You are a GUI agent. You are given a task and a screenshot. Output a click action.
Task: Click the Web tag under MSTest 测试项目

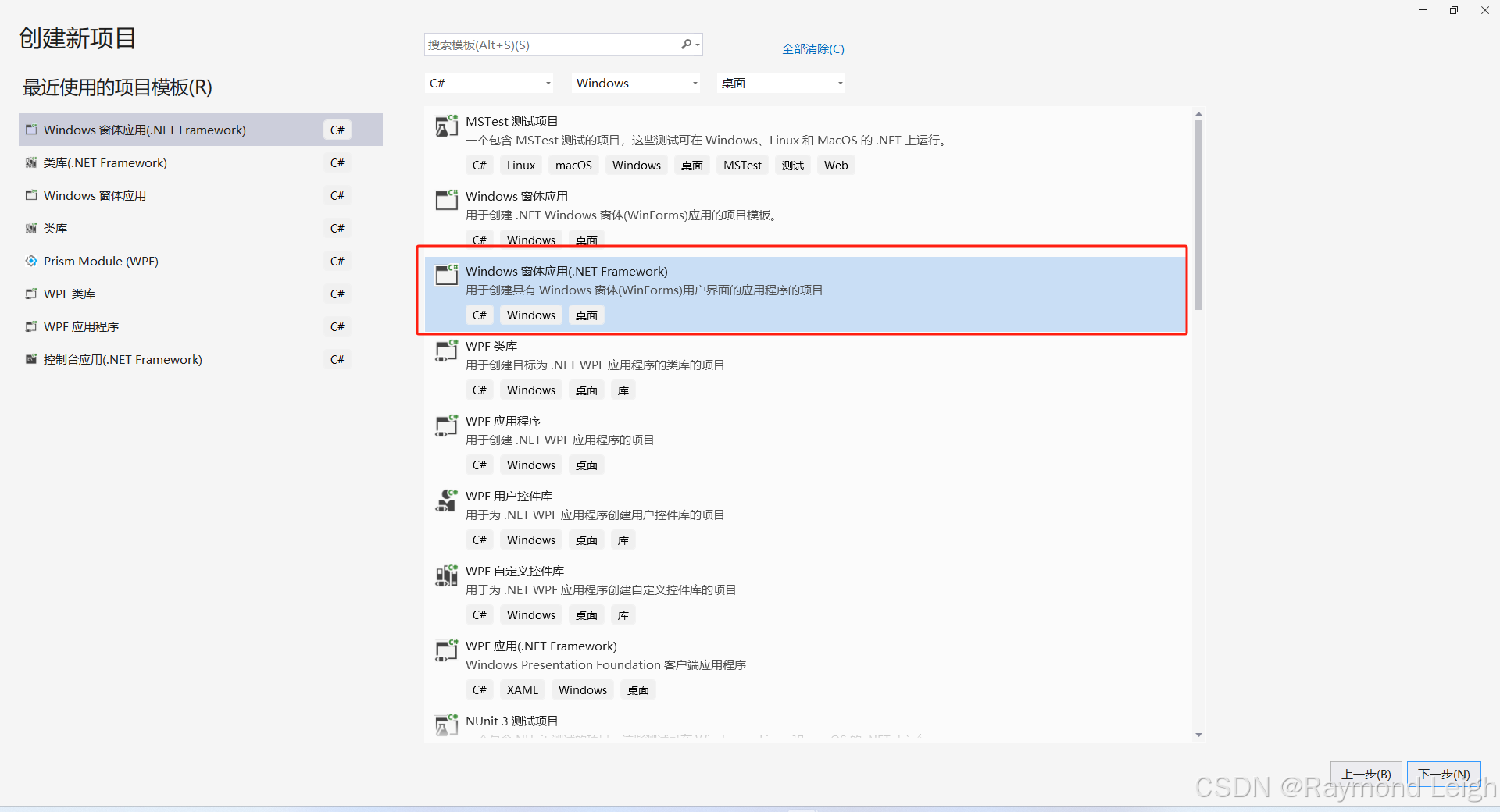[x=836, y=165]
